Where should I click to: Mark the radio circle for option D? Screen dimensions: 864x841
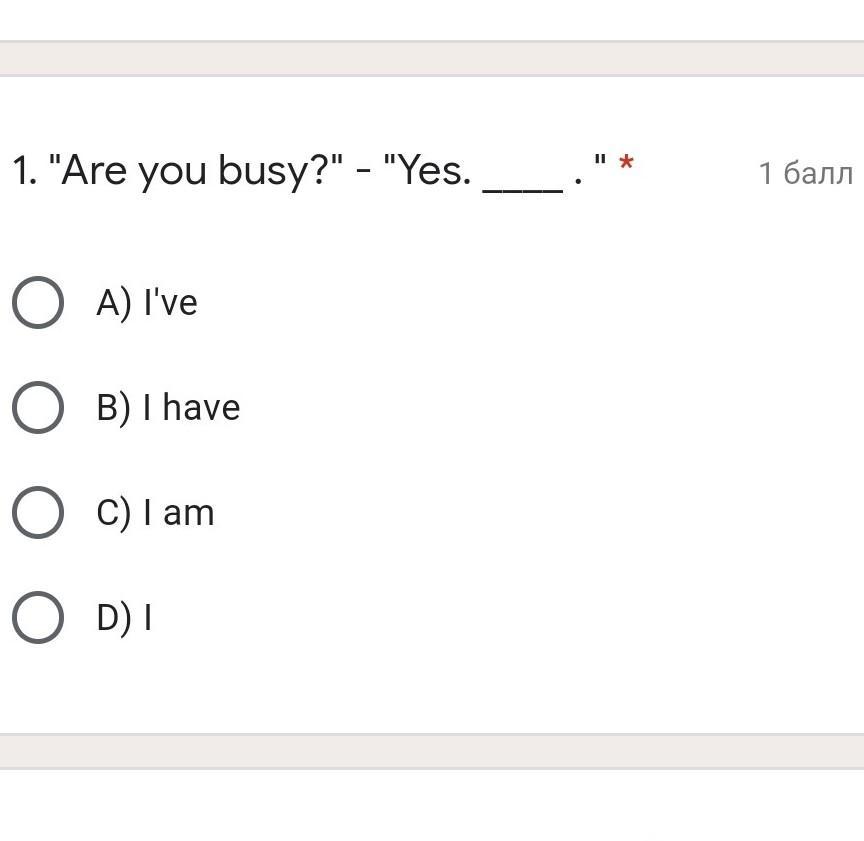(x=38, y=617)
